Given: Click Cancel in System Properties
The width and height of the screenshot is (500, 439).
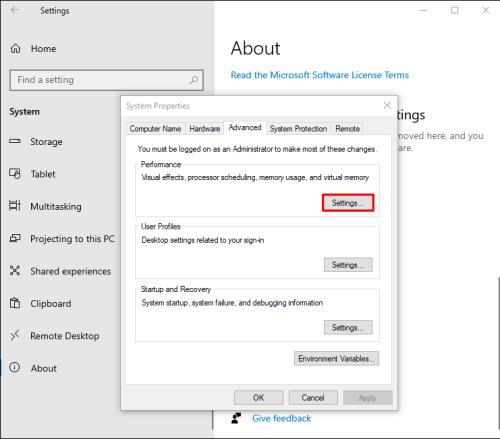Looking at the screenshot, I should pyautogui.click(x=313, y=398).
